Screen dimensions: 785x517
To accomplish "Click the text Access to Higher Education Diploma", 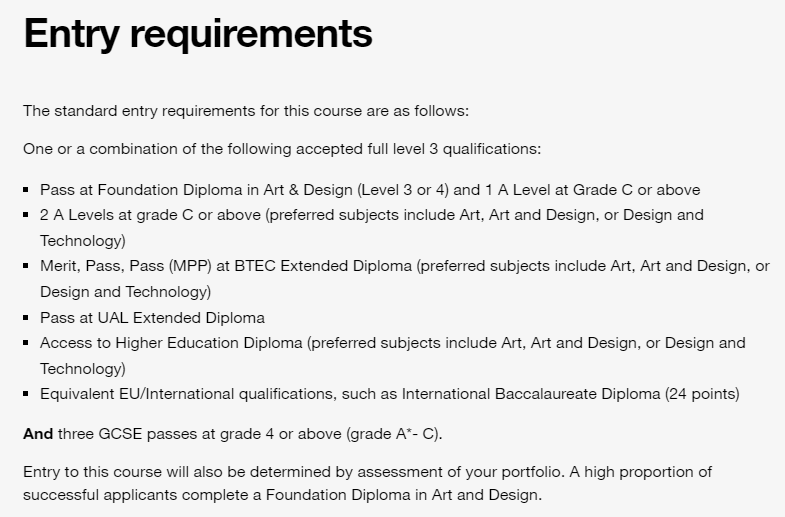I will click(x=171, y=343).
